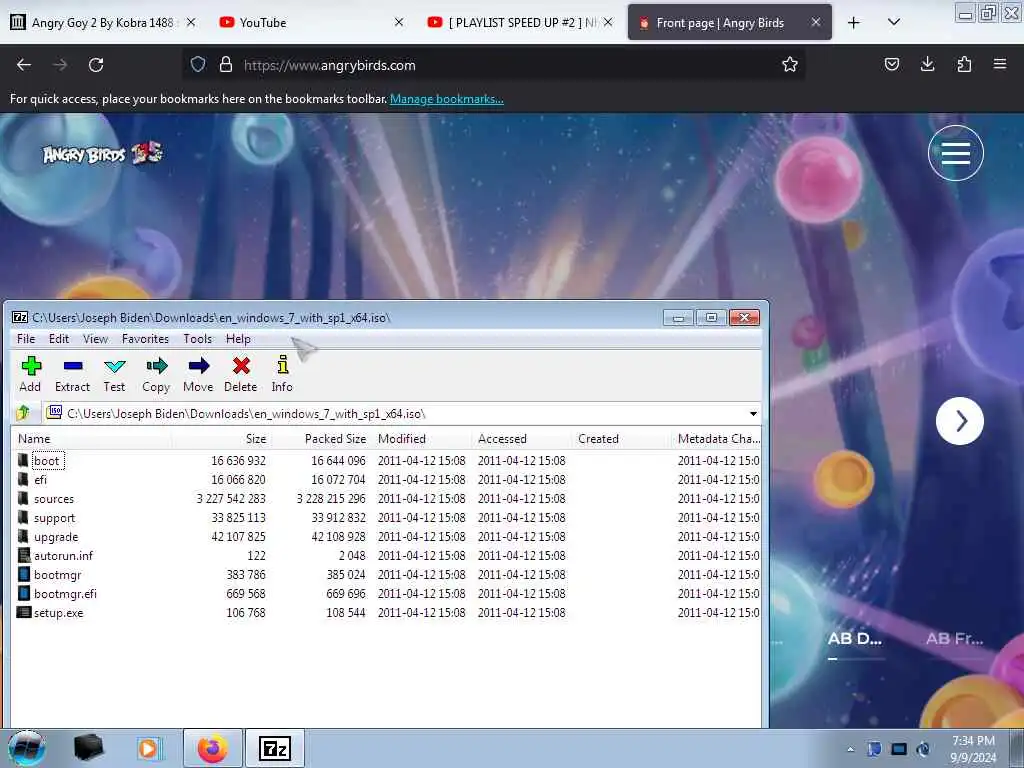This screenshot has width=1024, height=768.
Task: Click Firefox icon in the taskbar
Action: pyautogui.click(x=213, y=748)
